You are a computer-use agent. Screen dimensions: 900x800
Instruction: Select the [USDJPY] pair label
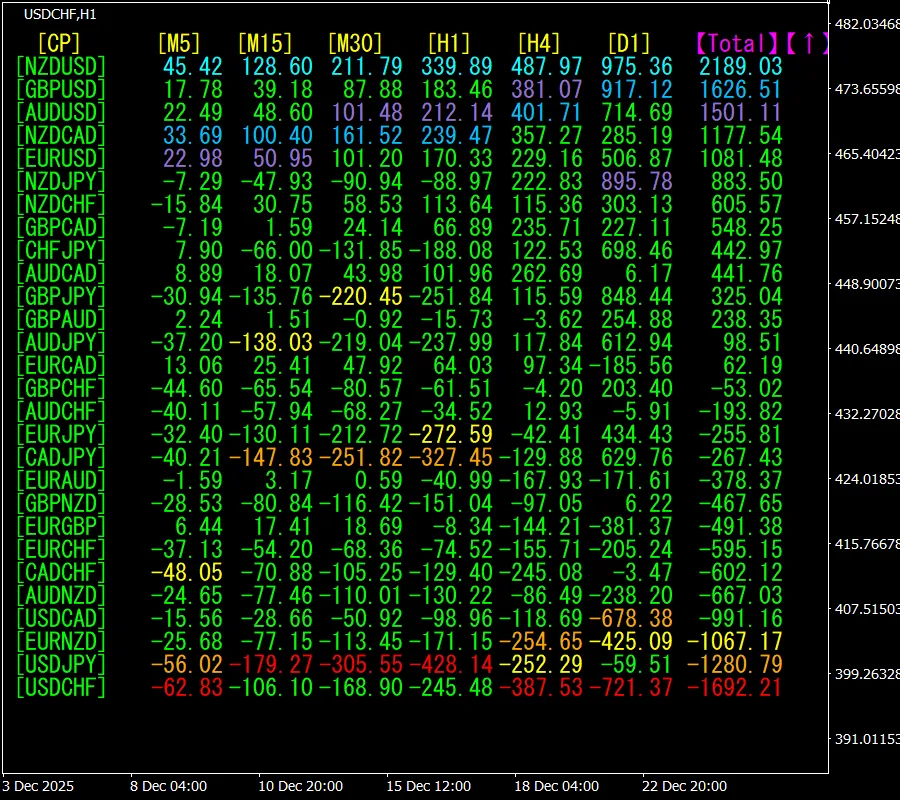(x=61, y=664)
